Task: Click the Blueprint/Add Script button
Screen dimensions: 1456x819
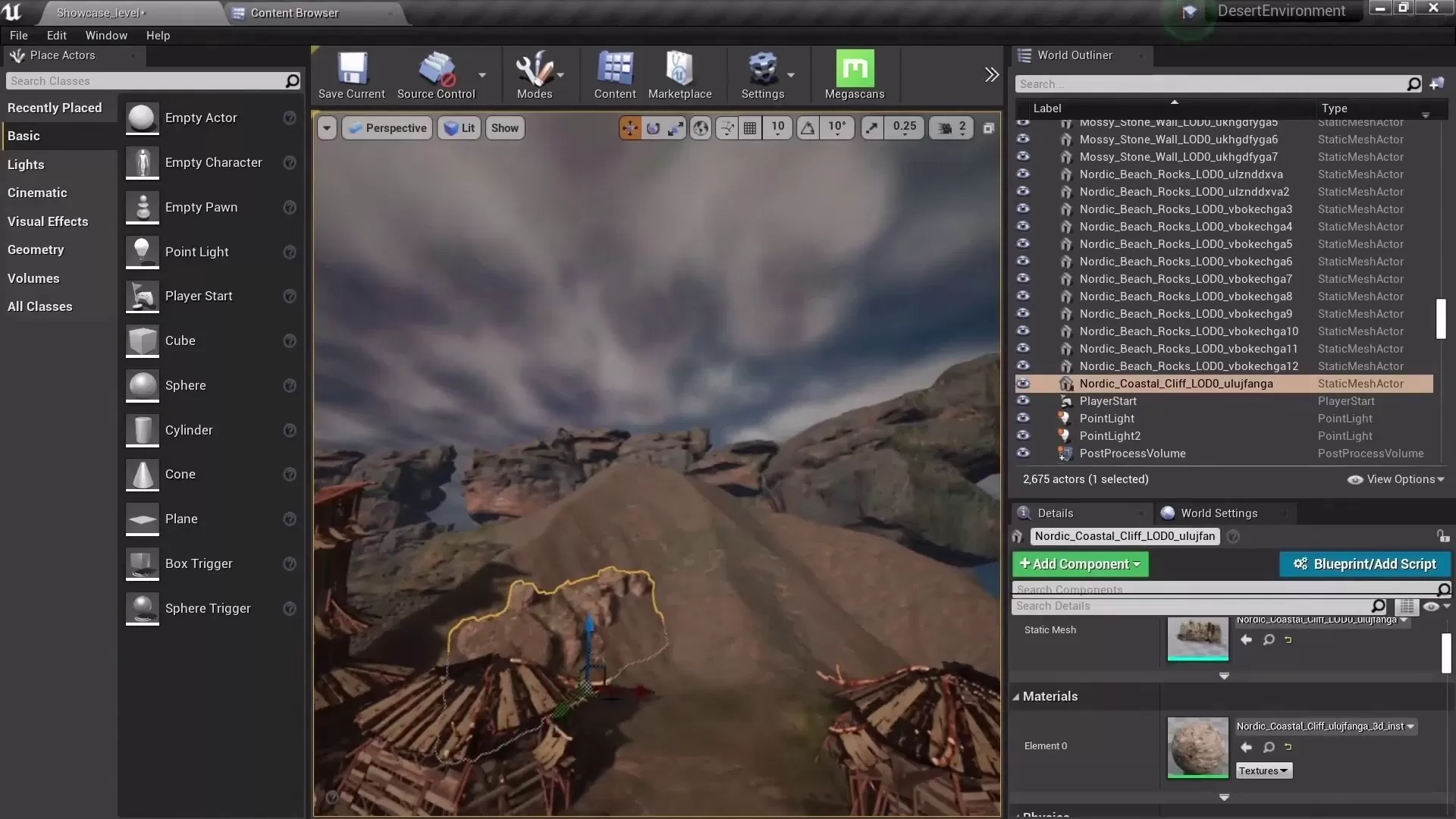Action: click(x=1363, y=563)
